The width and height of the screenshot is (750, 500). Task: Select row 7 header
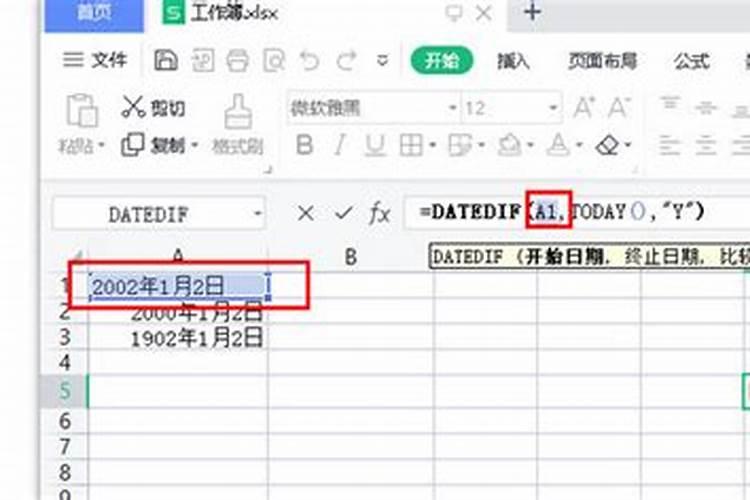tap(65, 446)
